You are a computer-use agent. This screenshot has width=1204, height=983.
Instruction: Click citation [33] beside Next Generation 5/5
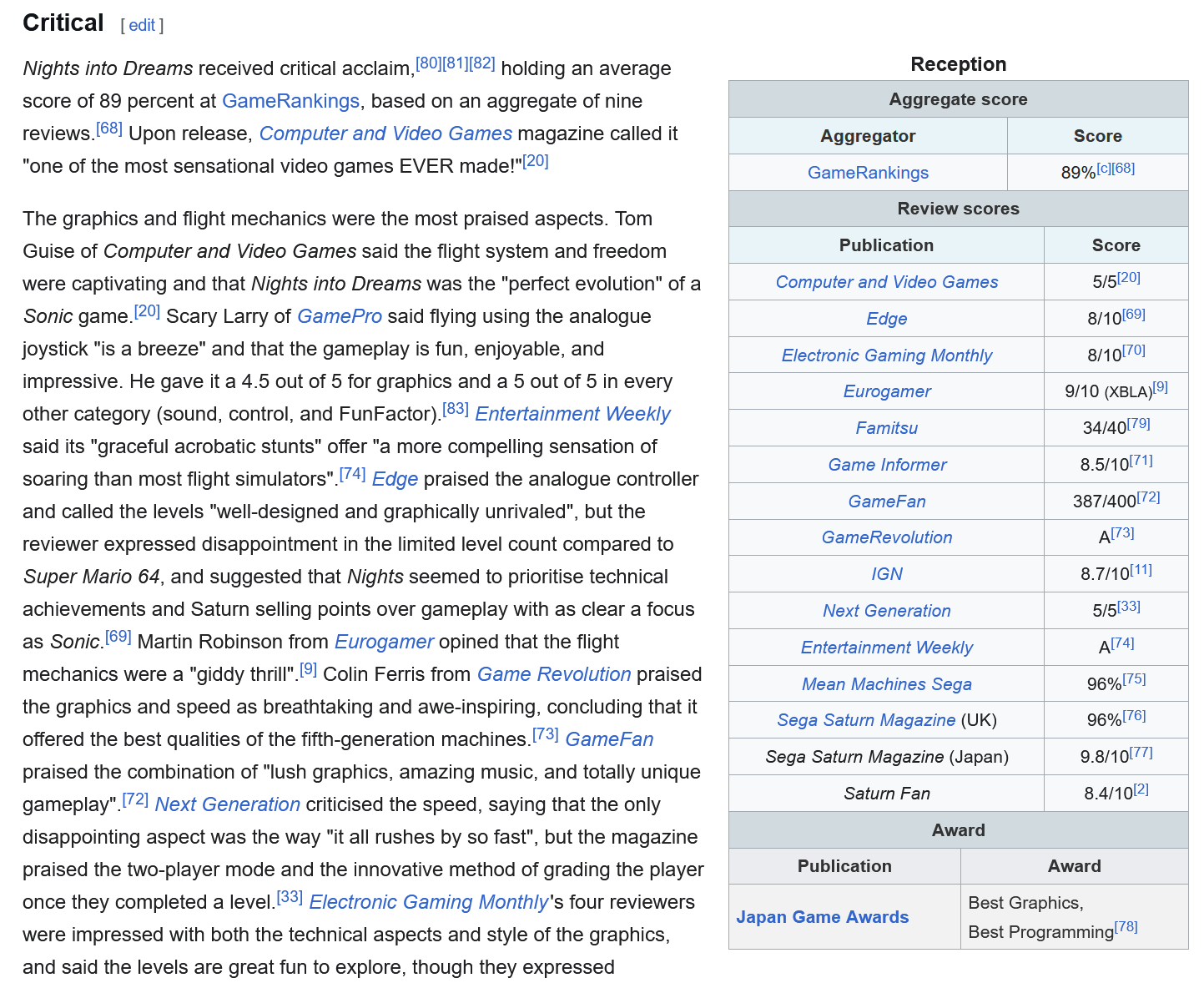click(x=1129, y=607)
